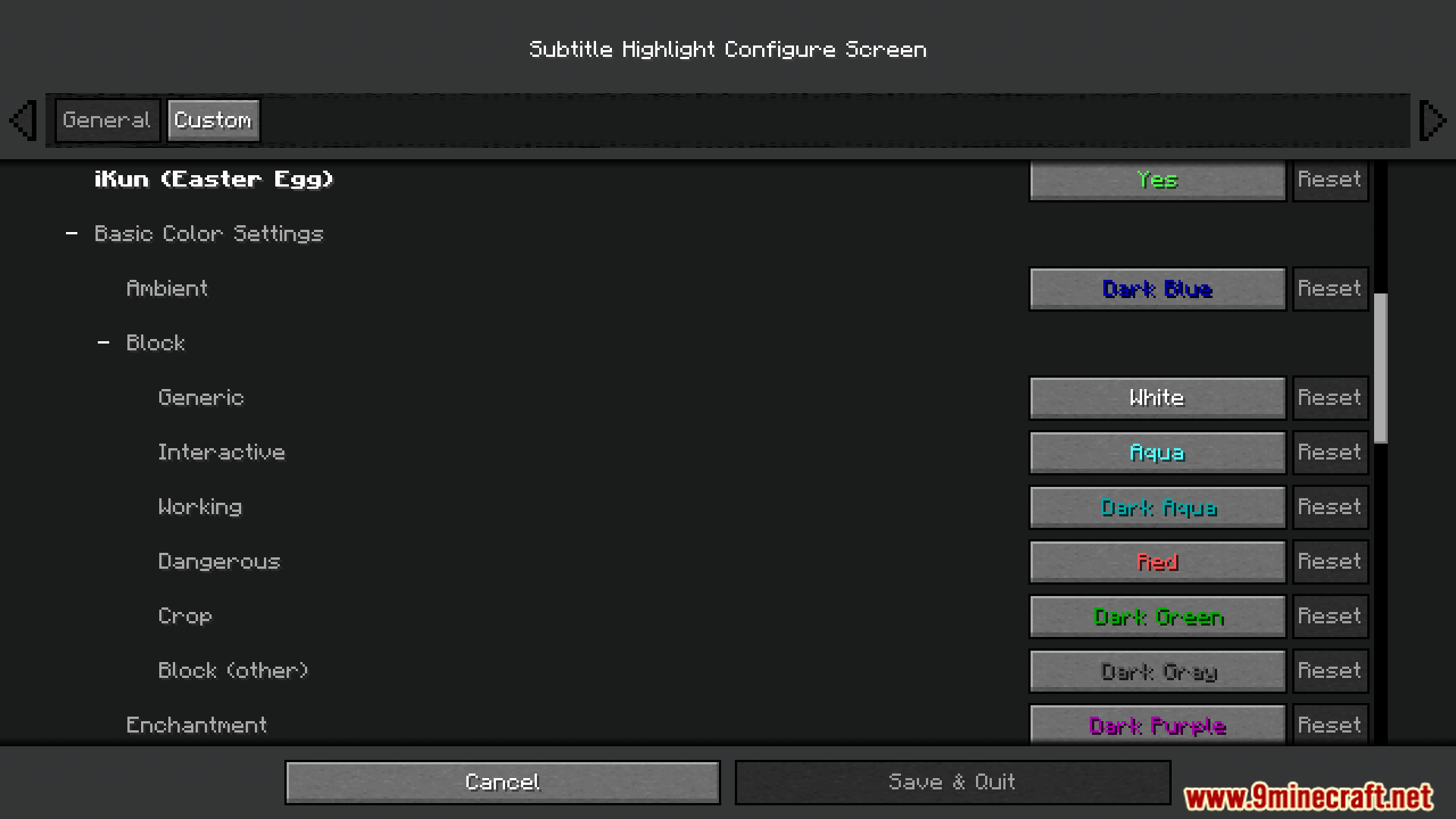
Task: Reset the Ambient color setting
Action: [x=1329, y=289]
